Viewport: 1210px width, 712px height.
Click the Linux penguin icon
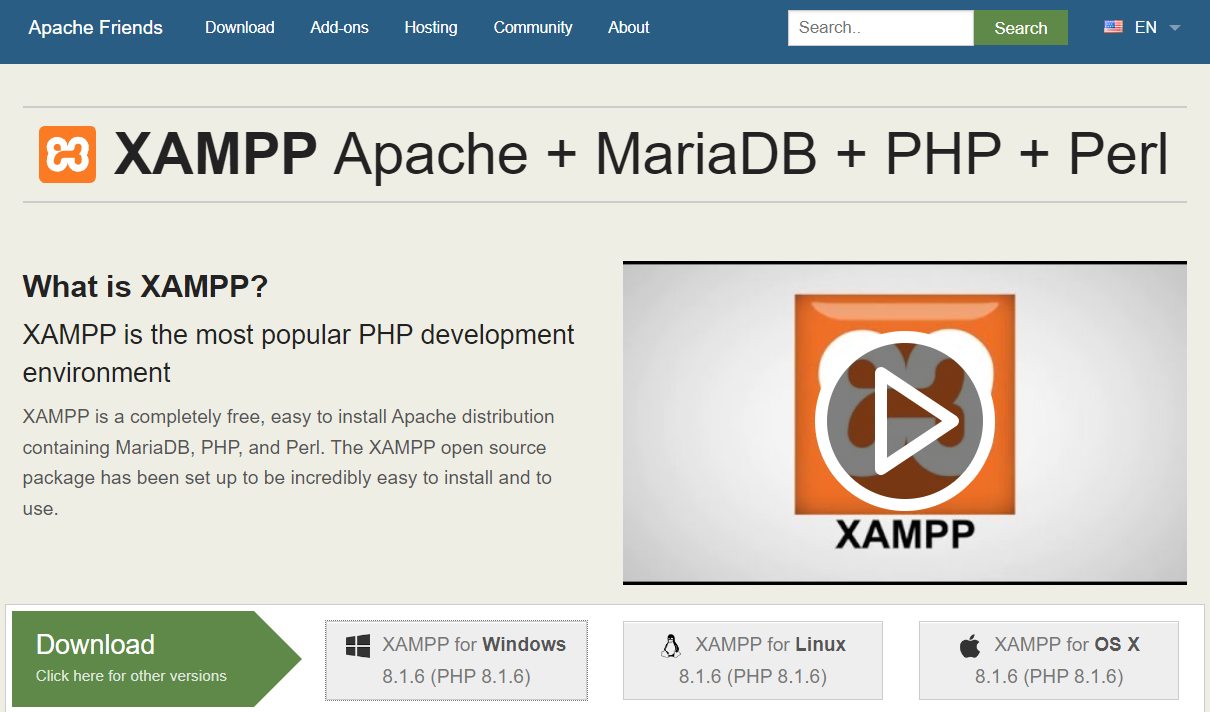671,646
